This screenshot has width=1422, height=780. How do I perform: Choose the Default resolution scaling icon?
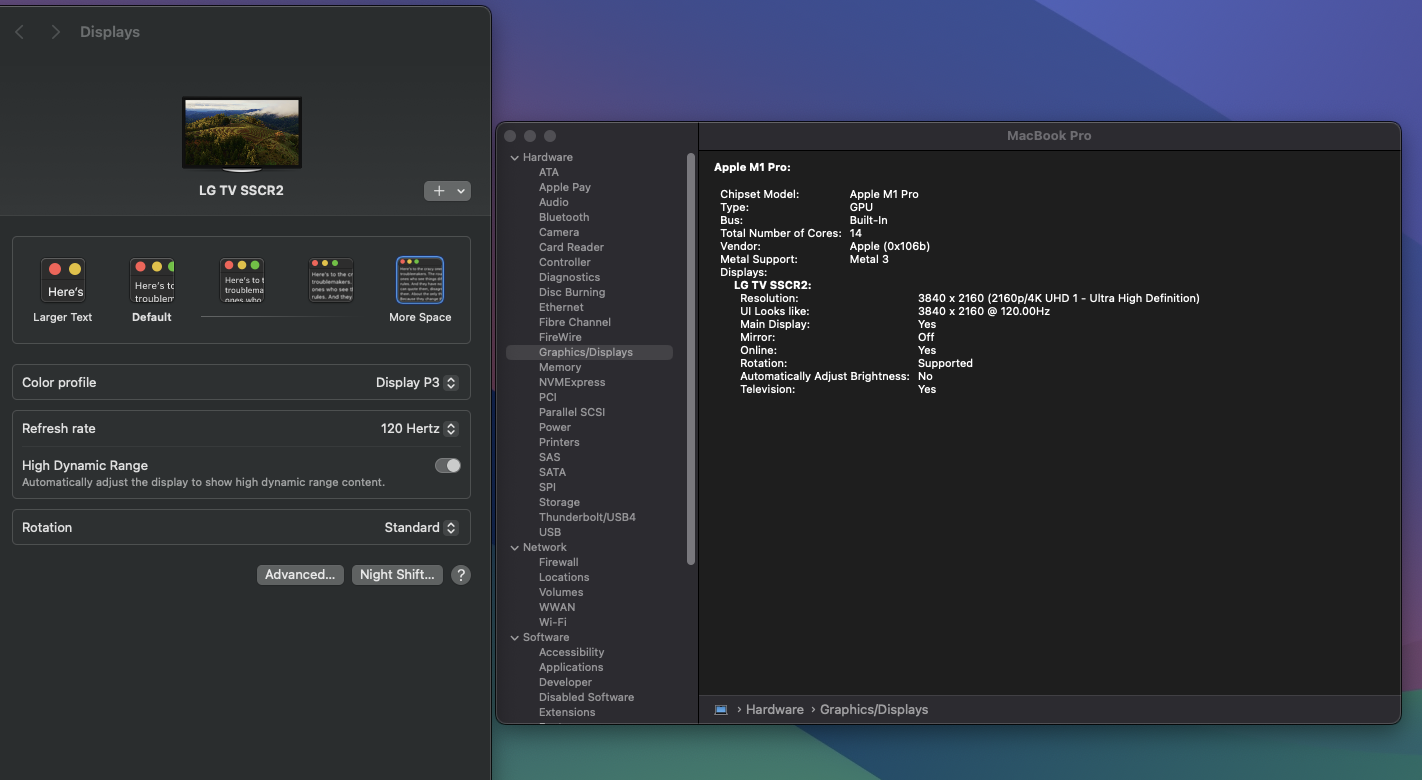pyautogui.click(x=152, y=281)
